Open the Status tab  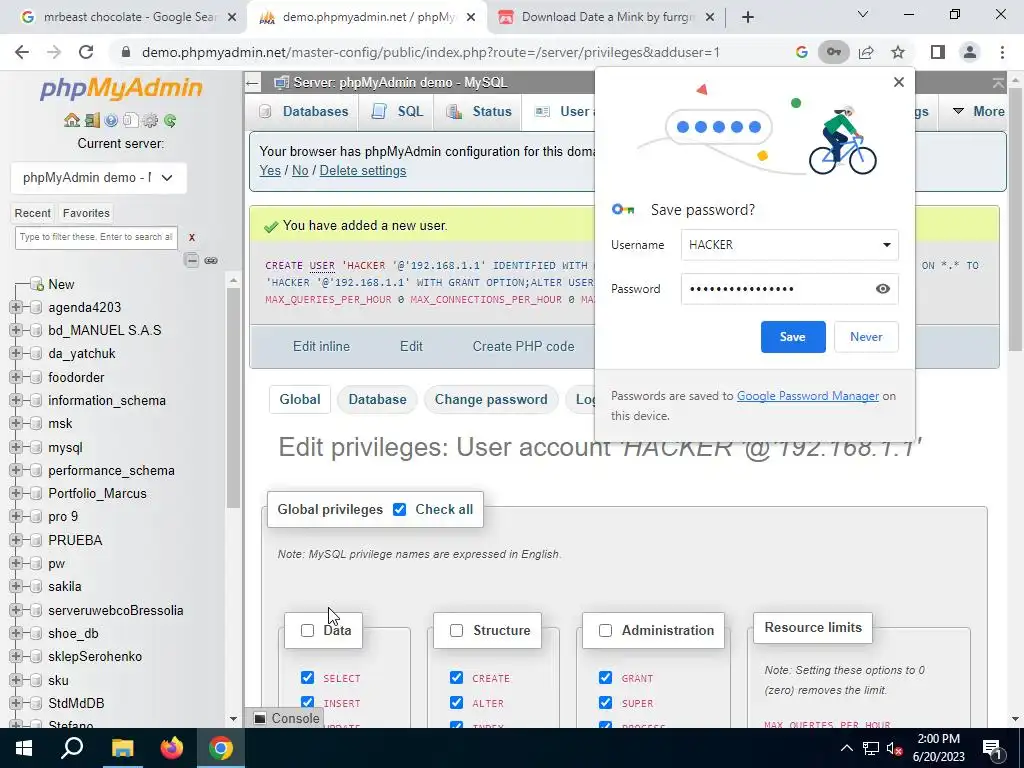pyautogui.click(x=479, y=111)
